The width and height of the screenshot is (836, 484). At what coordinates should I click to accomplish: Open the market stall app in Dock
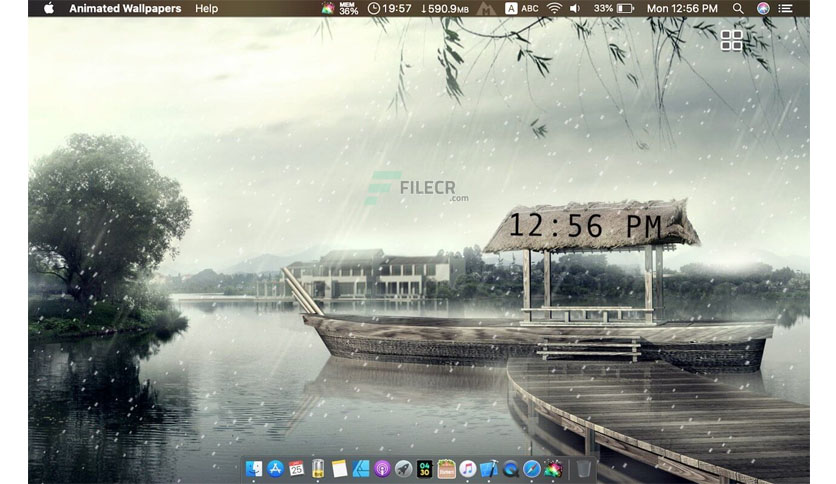[446, 469]
